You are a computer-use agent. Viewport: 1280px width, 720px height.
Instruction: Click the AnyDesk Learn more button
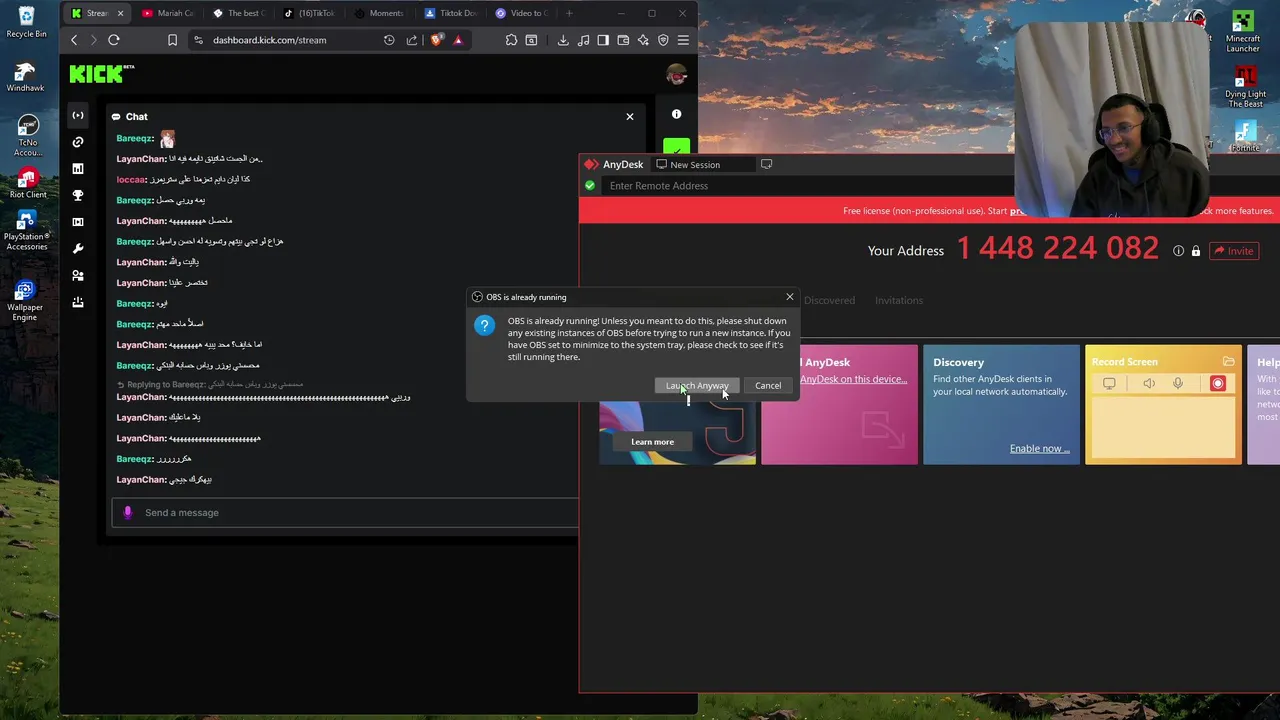(x=652, y=442)
